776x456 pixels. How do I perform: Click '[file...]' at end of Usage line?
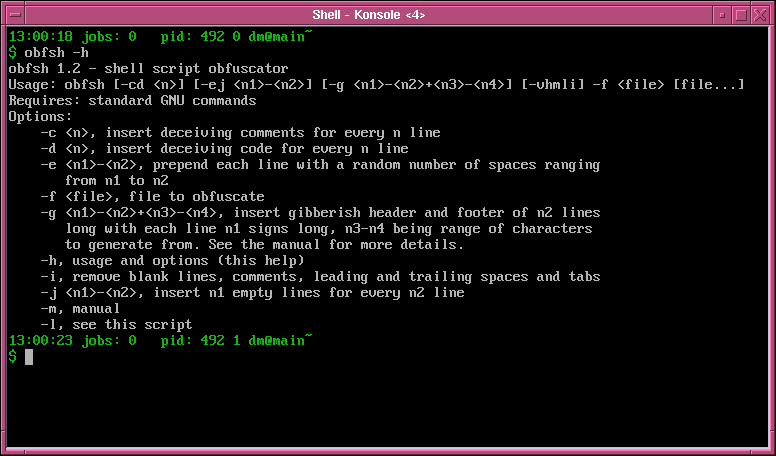click(708, 84)
